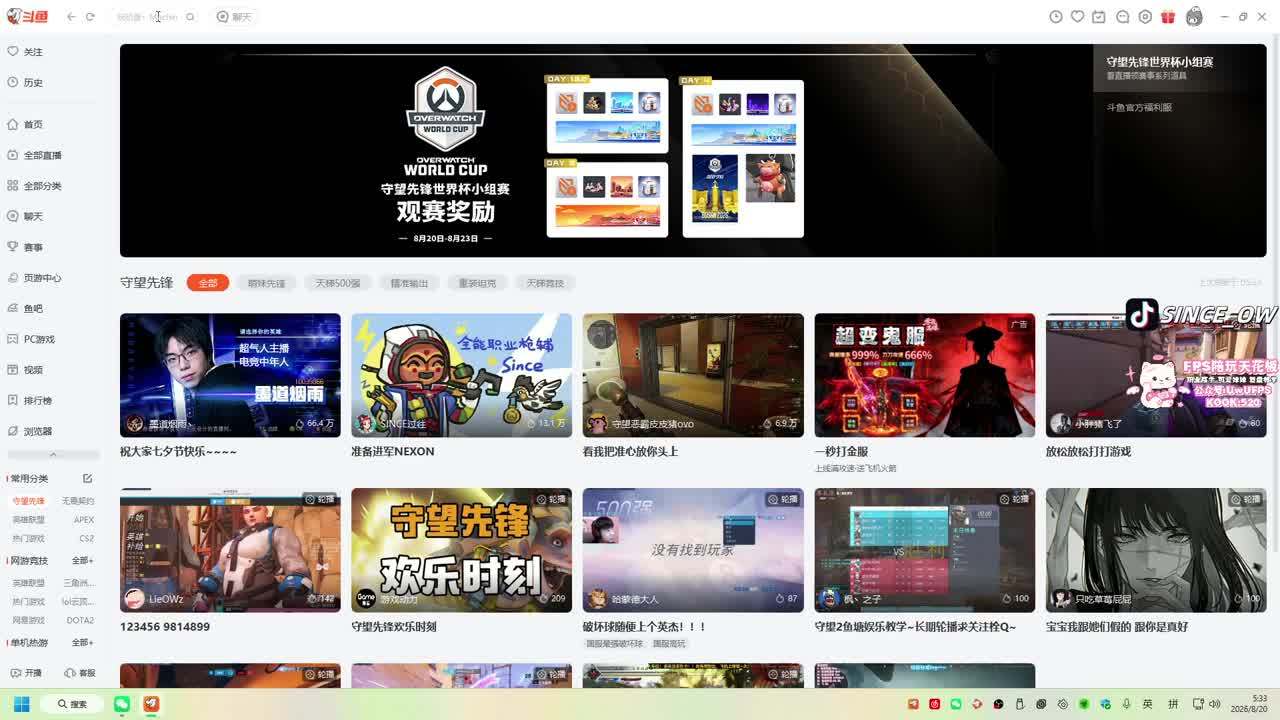The image size is (1280, 720).
Task: Select the 重装坦克 filter tab
Action: 477,283
